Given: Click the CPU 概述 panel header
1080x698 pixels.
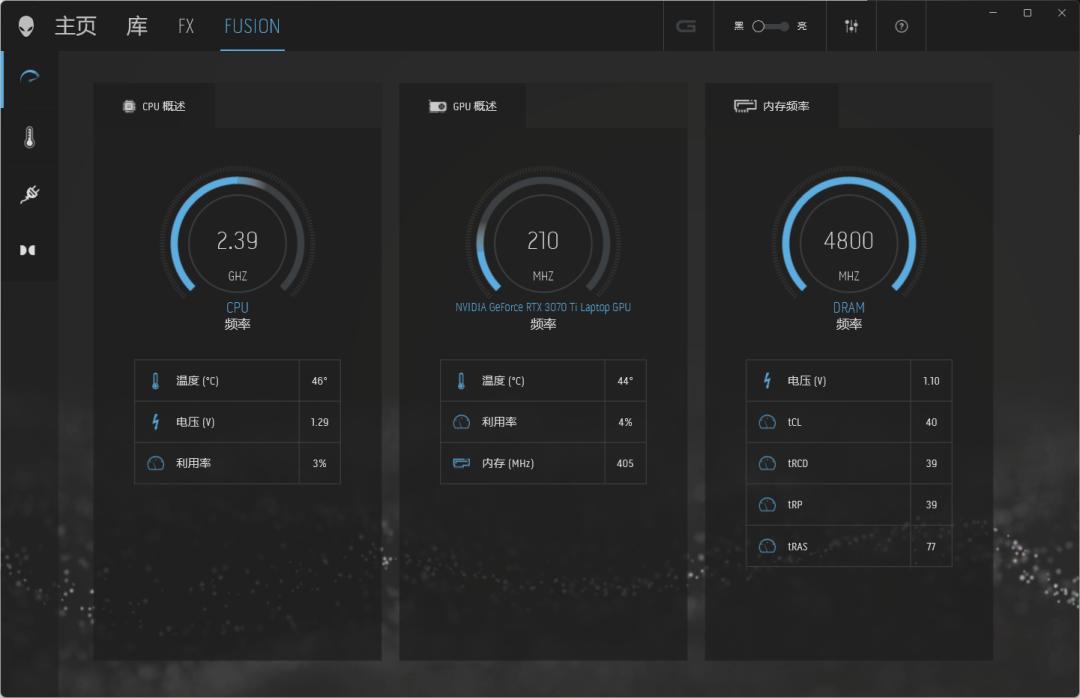Looking at the screenshot, I should (154, 106).
